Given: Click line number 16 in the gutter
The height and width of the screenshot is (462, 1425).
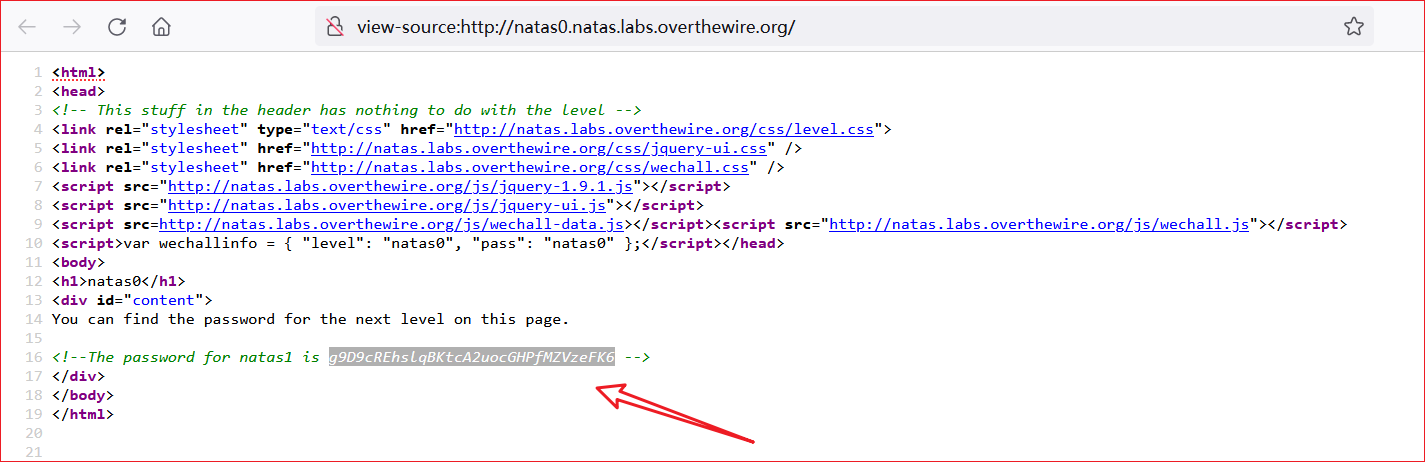Looking at the screenshot, I should 36,357.
